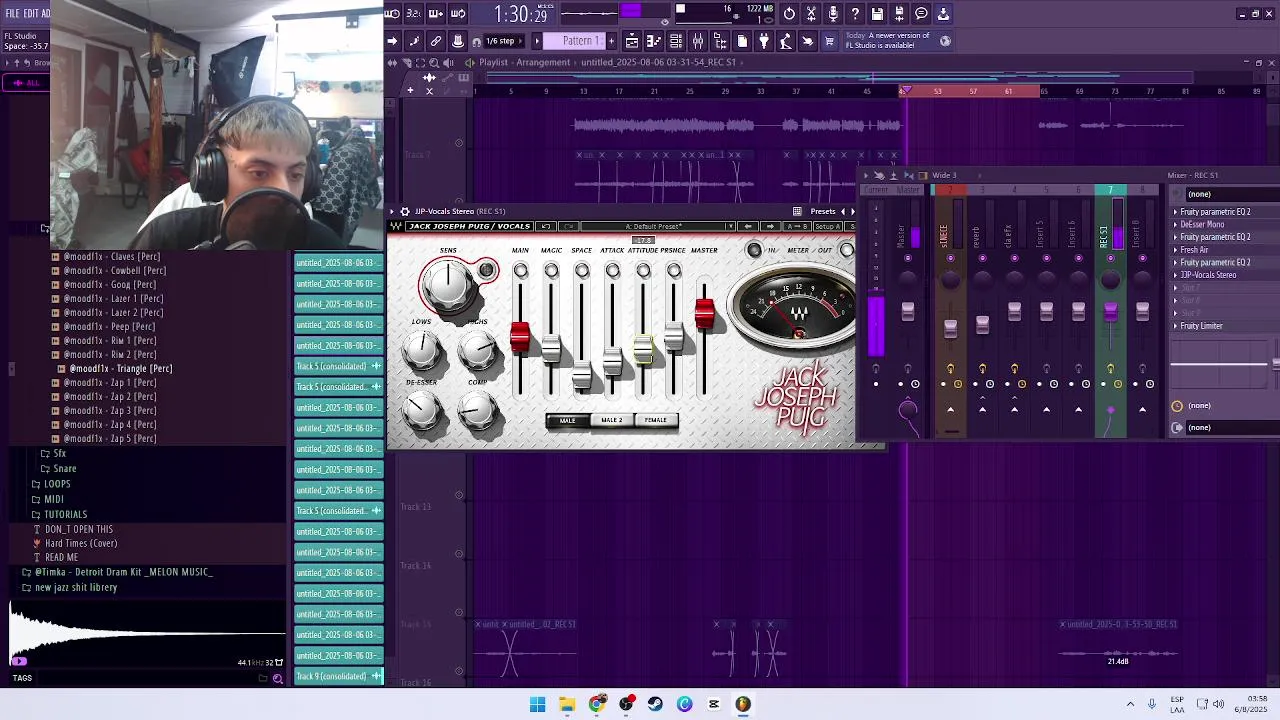The image size is (1280, 720).
Task: Toggle the MAGIC fader on/off button
Action: 551,271
